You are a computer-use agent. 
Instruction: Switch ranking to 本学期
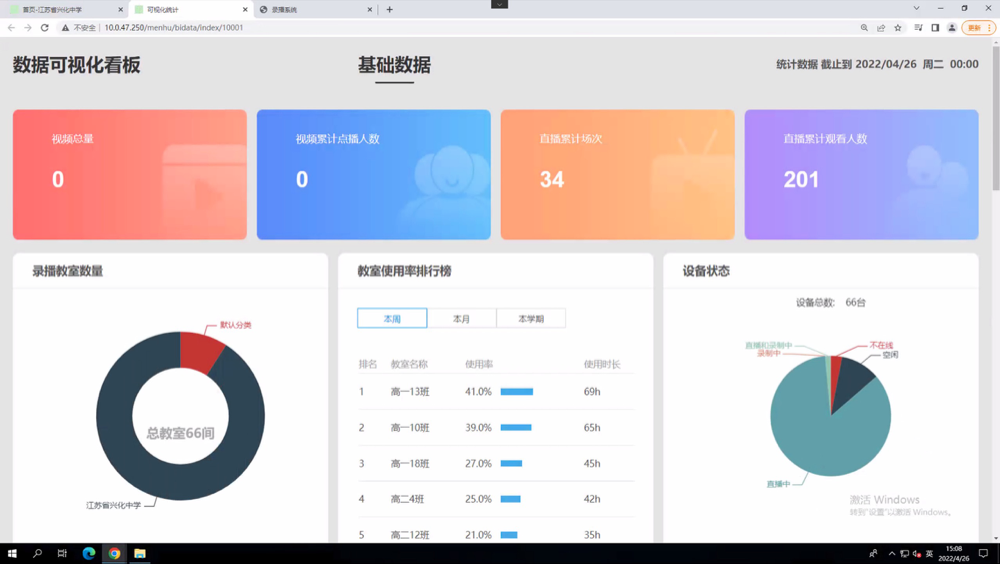click(x=531, y=319)
